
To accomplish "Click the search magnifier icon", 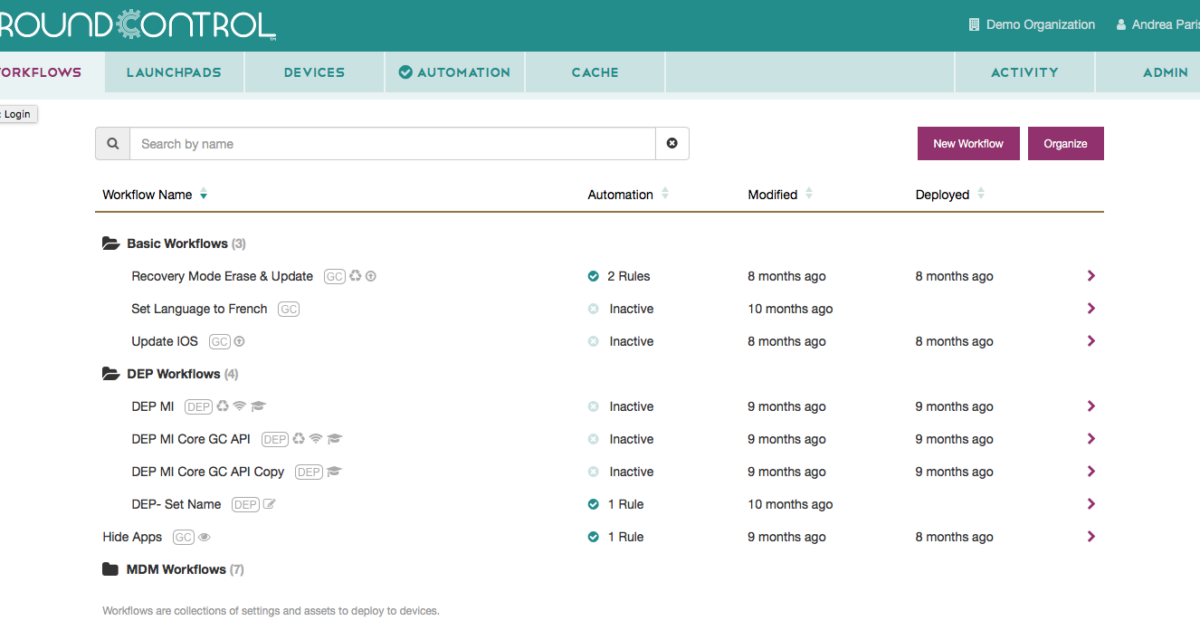I will pyautogui.click(x=112, y=143).
